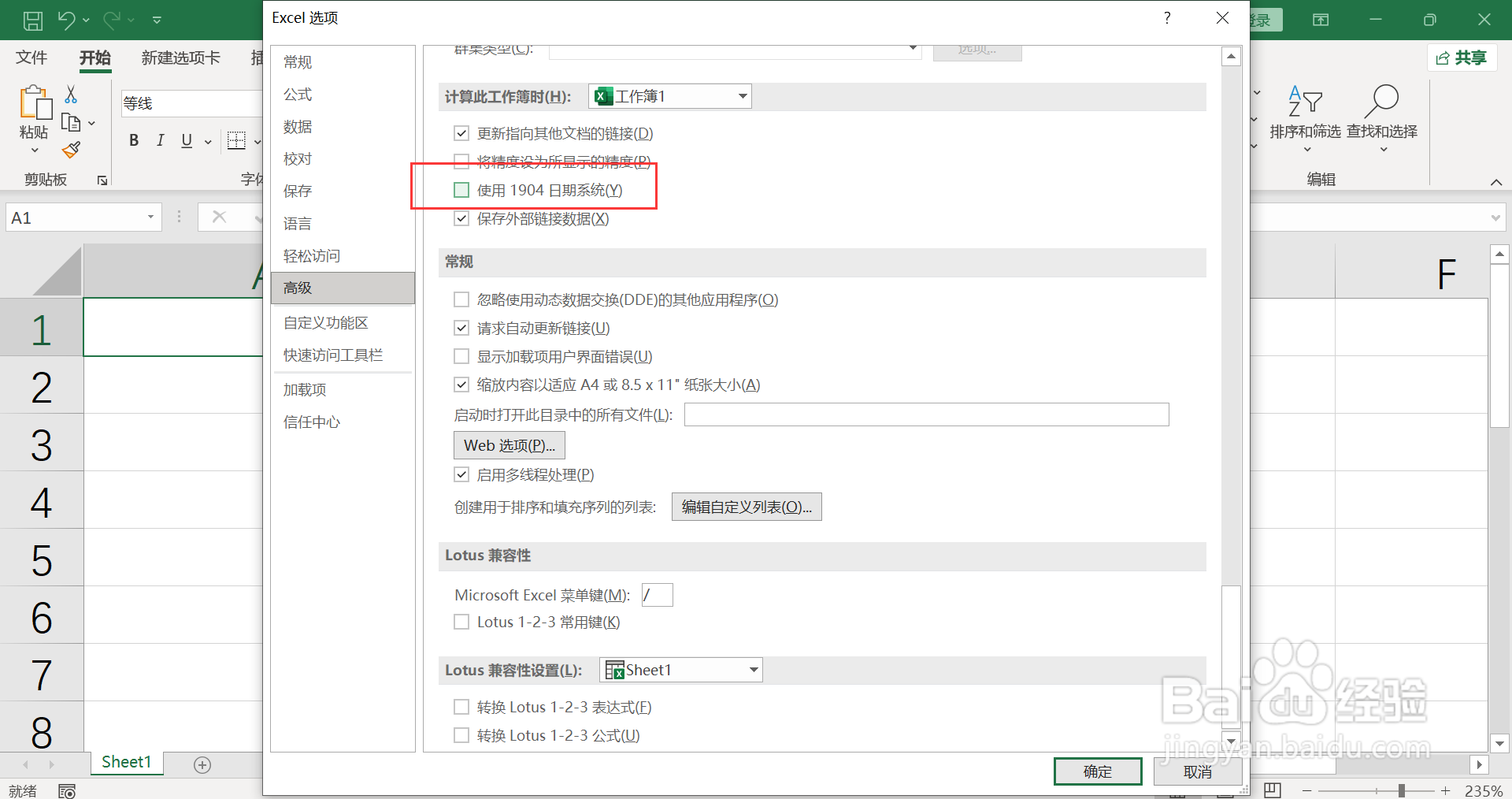
Task: Click the Copy icon
Action: pos(71,122)
